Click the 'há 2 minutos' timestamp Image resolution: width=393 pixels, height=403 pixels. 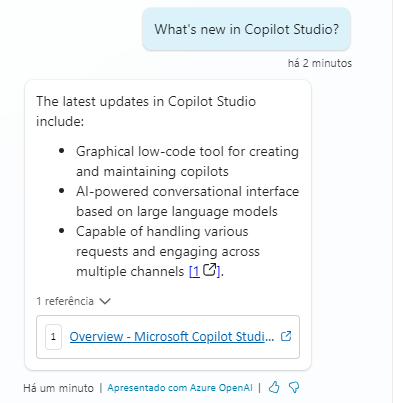[x=320, y=63]
